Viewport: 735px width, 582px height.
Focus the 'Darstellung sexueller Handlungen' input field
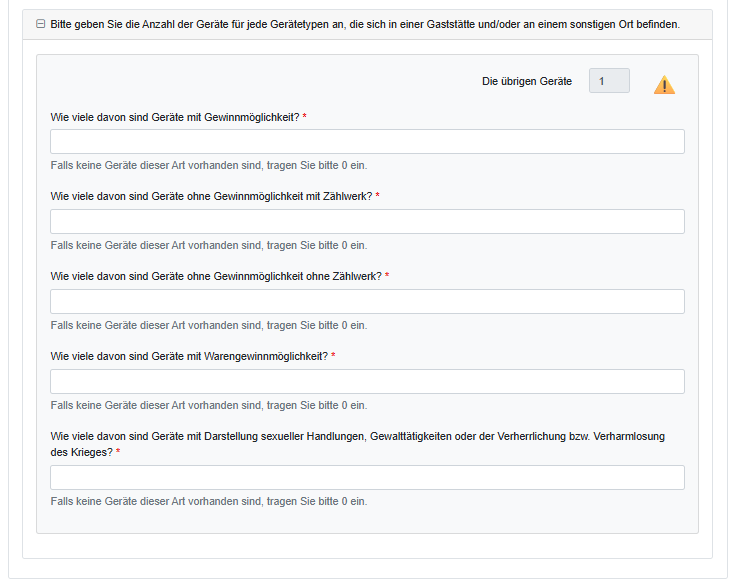[x=367, y=477]
